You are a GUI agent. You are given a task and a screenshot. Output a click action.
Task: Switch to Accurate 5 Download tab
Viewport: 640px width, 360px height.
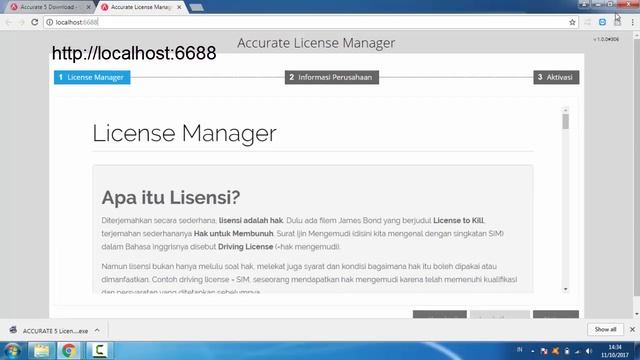click(x=49, y=7)
